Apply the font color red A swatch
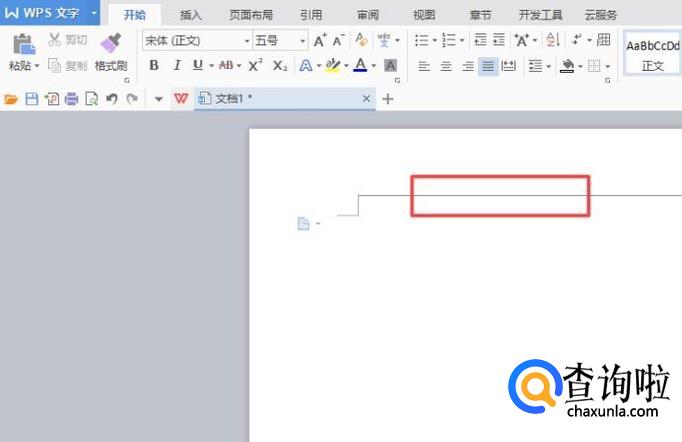The image size is (682, 442). 359,65
